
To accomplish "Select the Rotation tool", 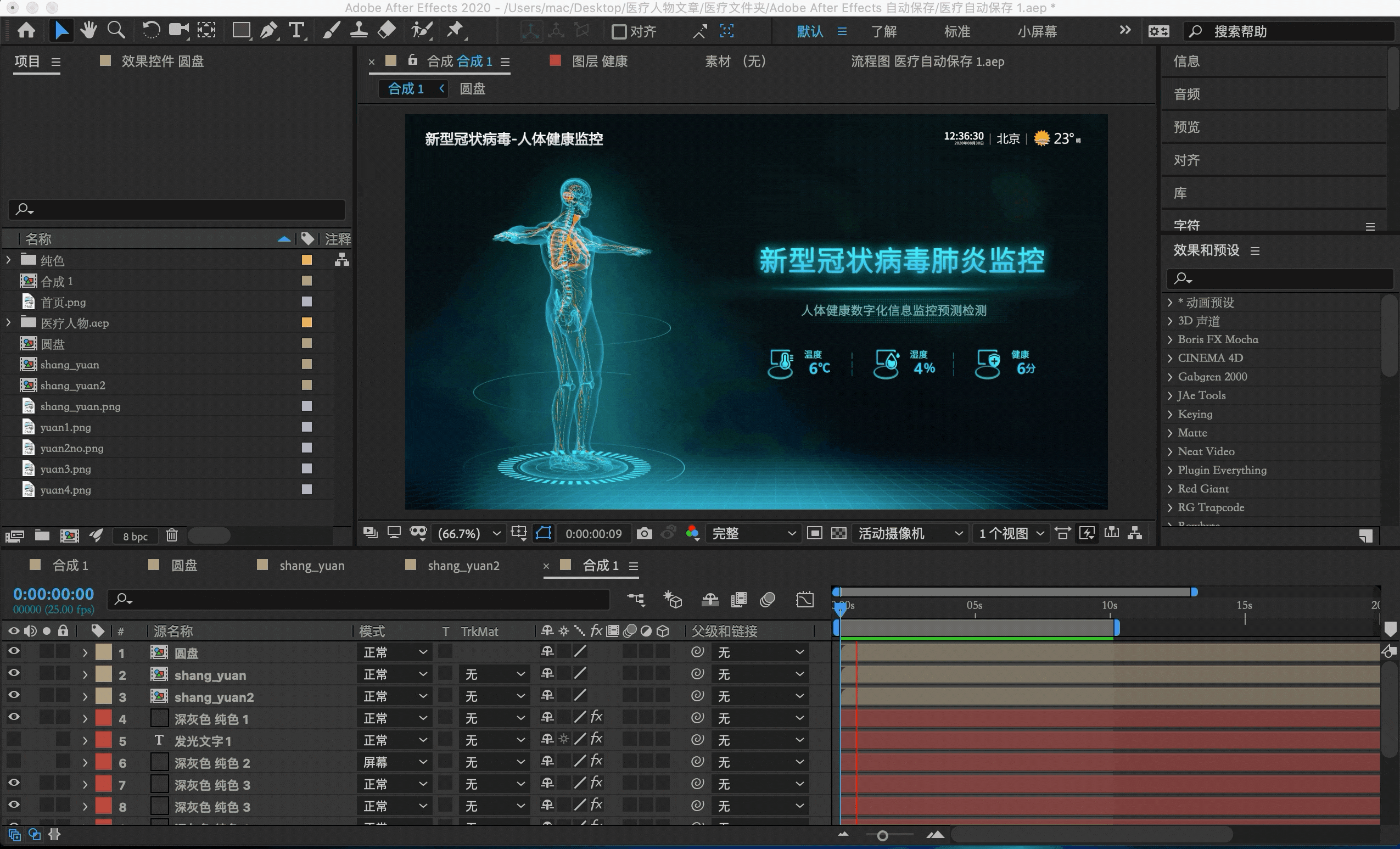I will tap(150, 30).
